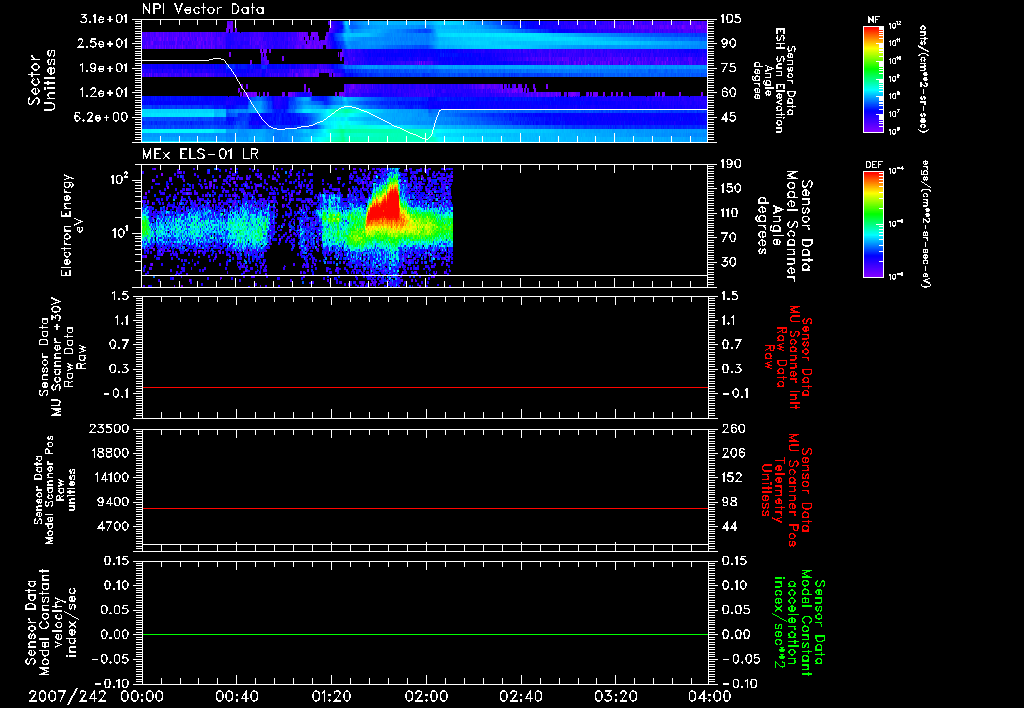
Task: Click the "1.2e+01" sector tick value
Action: click(104, 92)
